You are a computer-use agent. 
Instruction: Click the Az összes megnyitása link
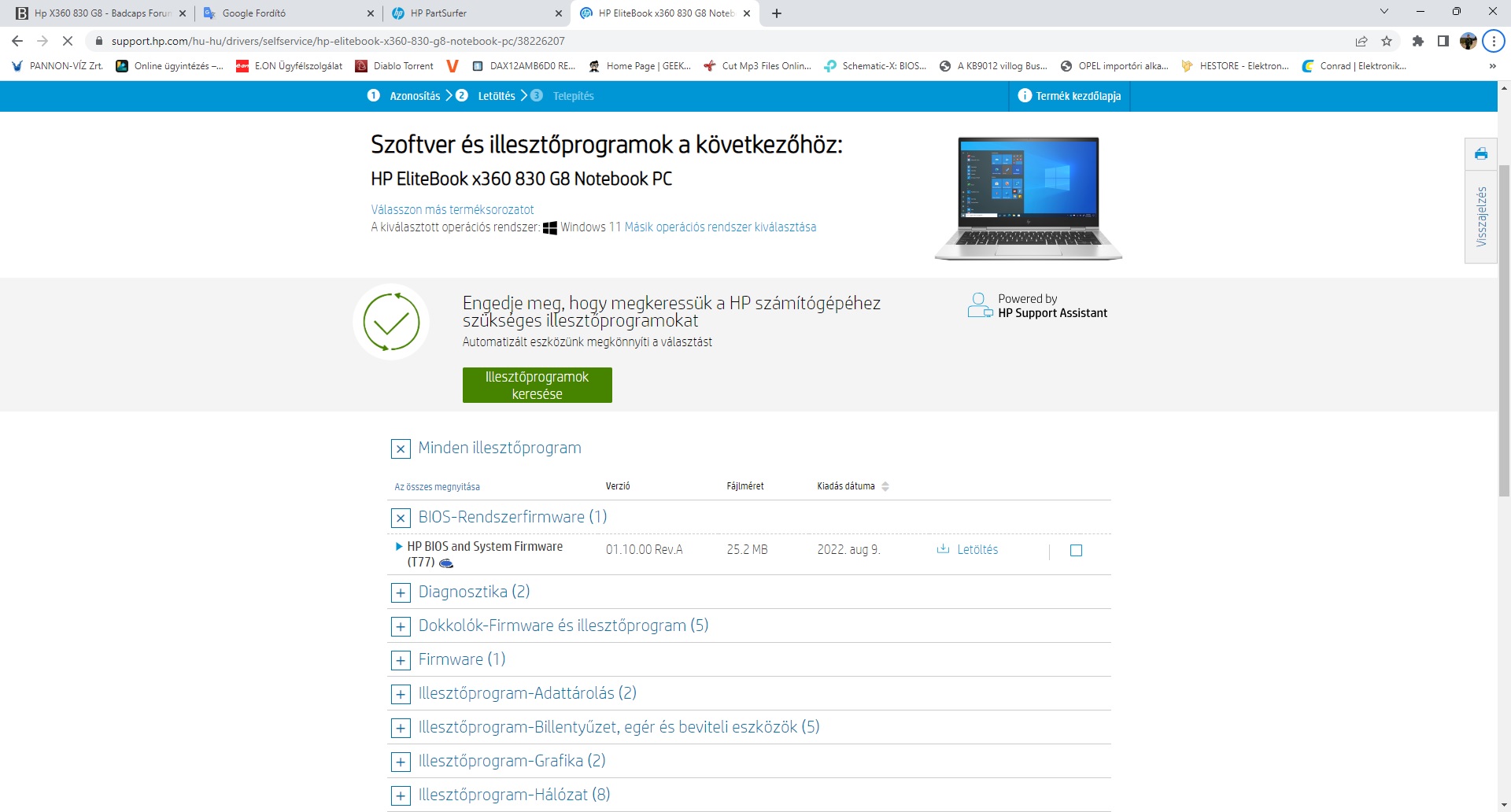click(437, 487)
